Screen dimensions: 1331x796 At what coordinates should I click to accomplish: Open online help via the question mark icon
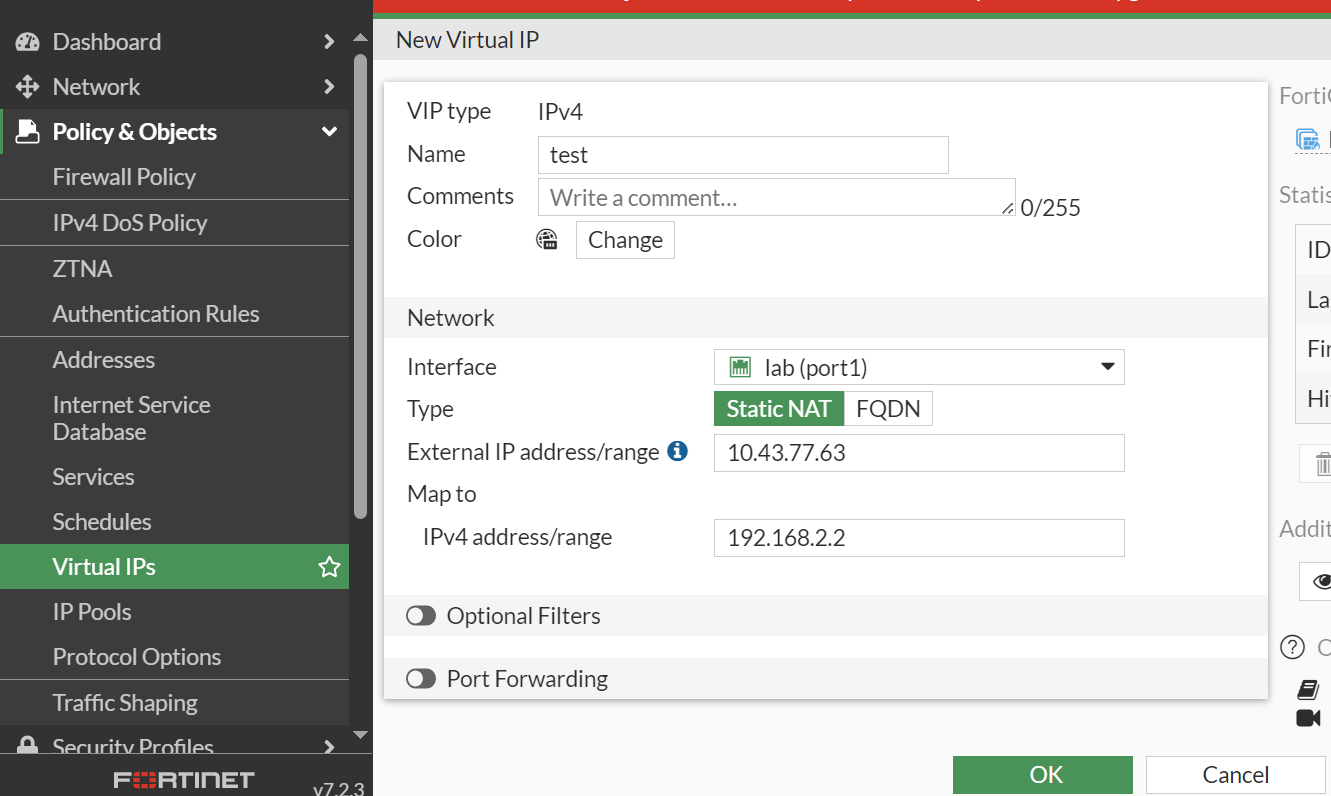pos(1292,646)
